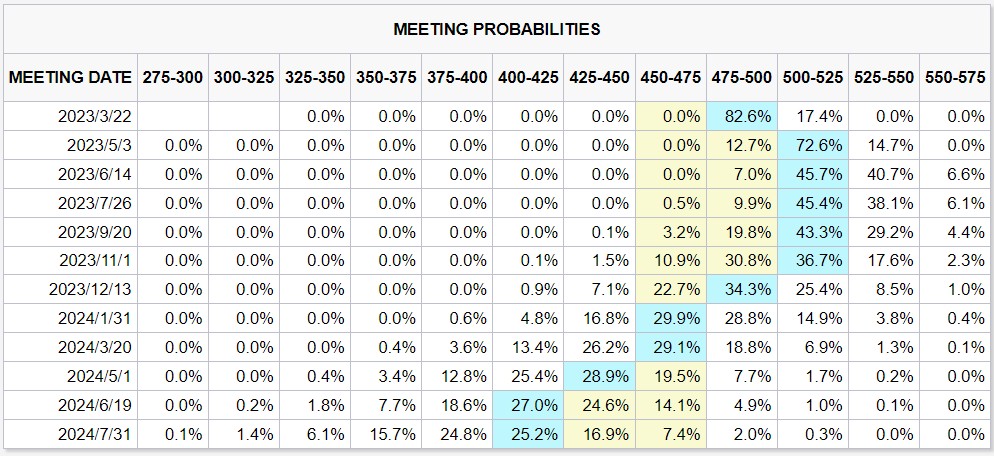Click the 550-575 column header

[955, 77]
